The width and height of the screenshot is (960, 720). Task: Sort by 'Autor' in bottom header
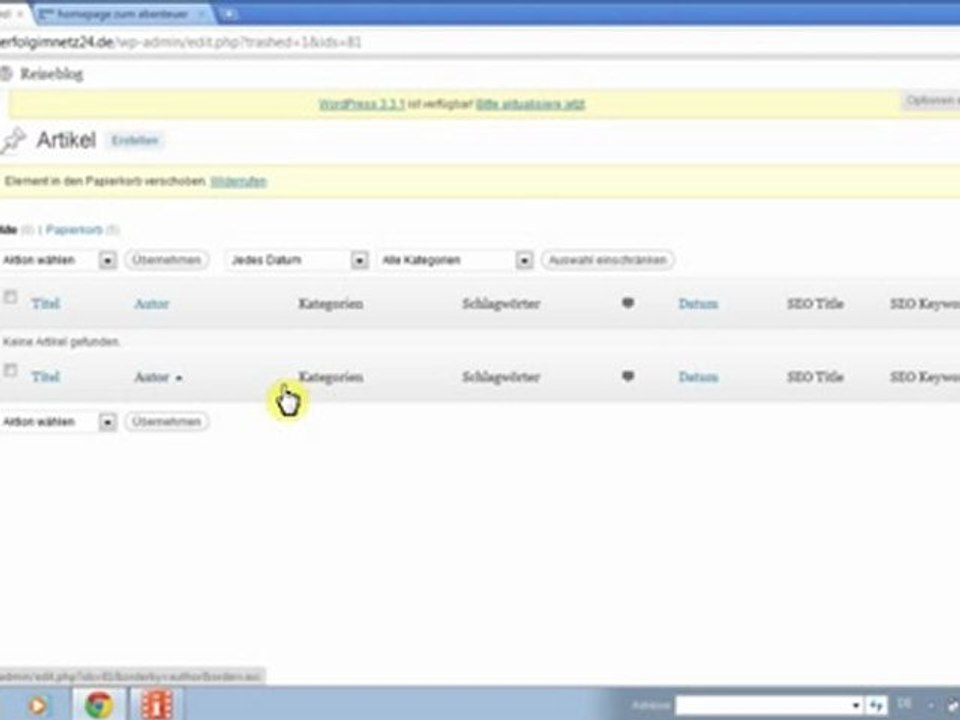(151, 377)
